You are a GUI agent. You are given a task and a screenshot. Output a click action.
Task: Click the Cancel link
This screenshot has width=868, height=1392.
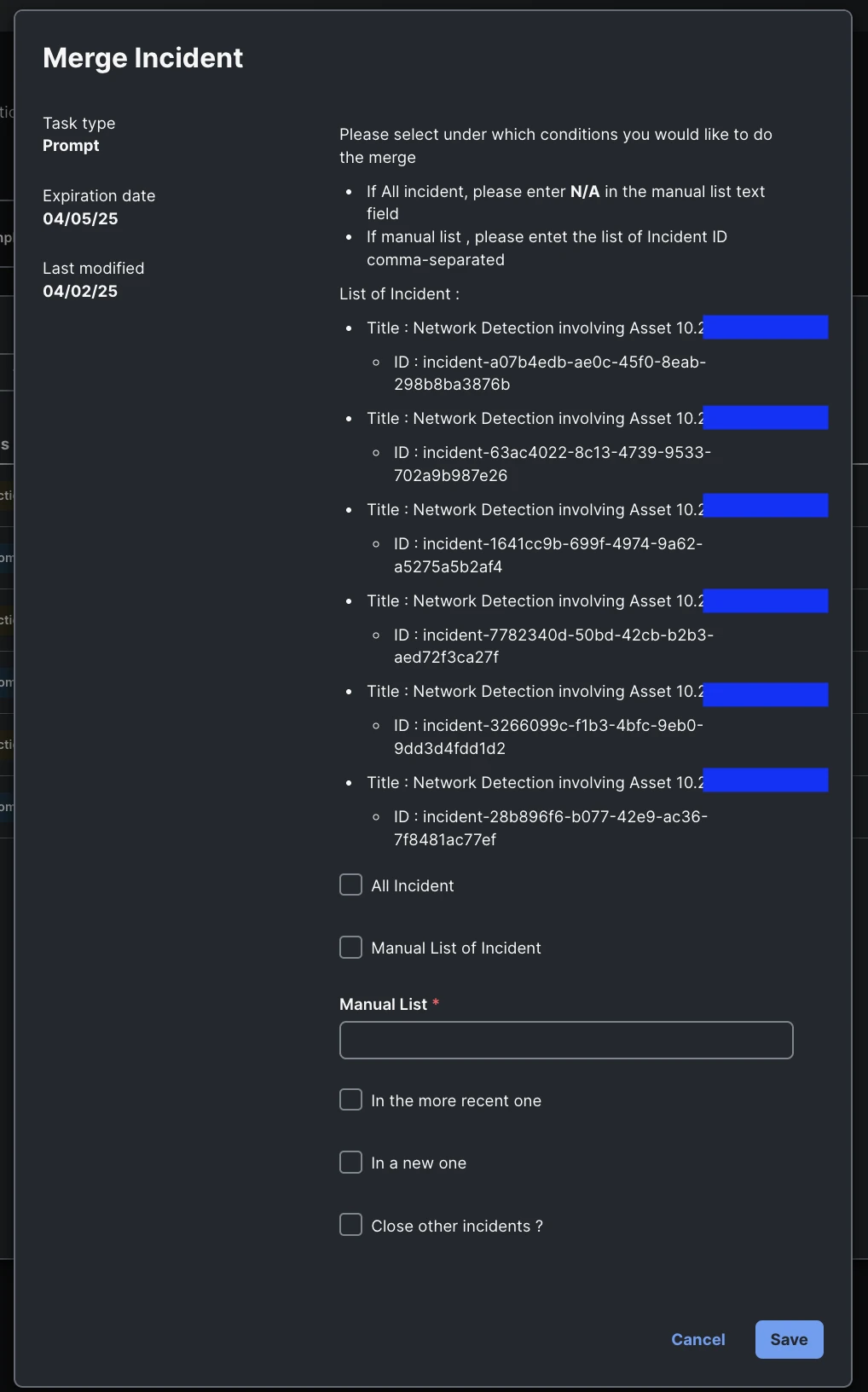[x=697, y=1339]
